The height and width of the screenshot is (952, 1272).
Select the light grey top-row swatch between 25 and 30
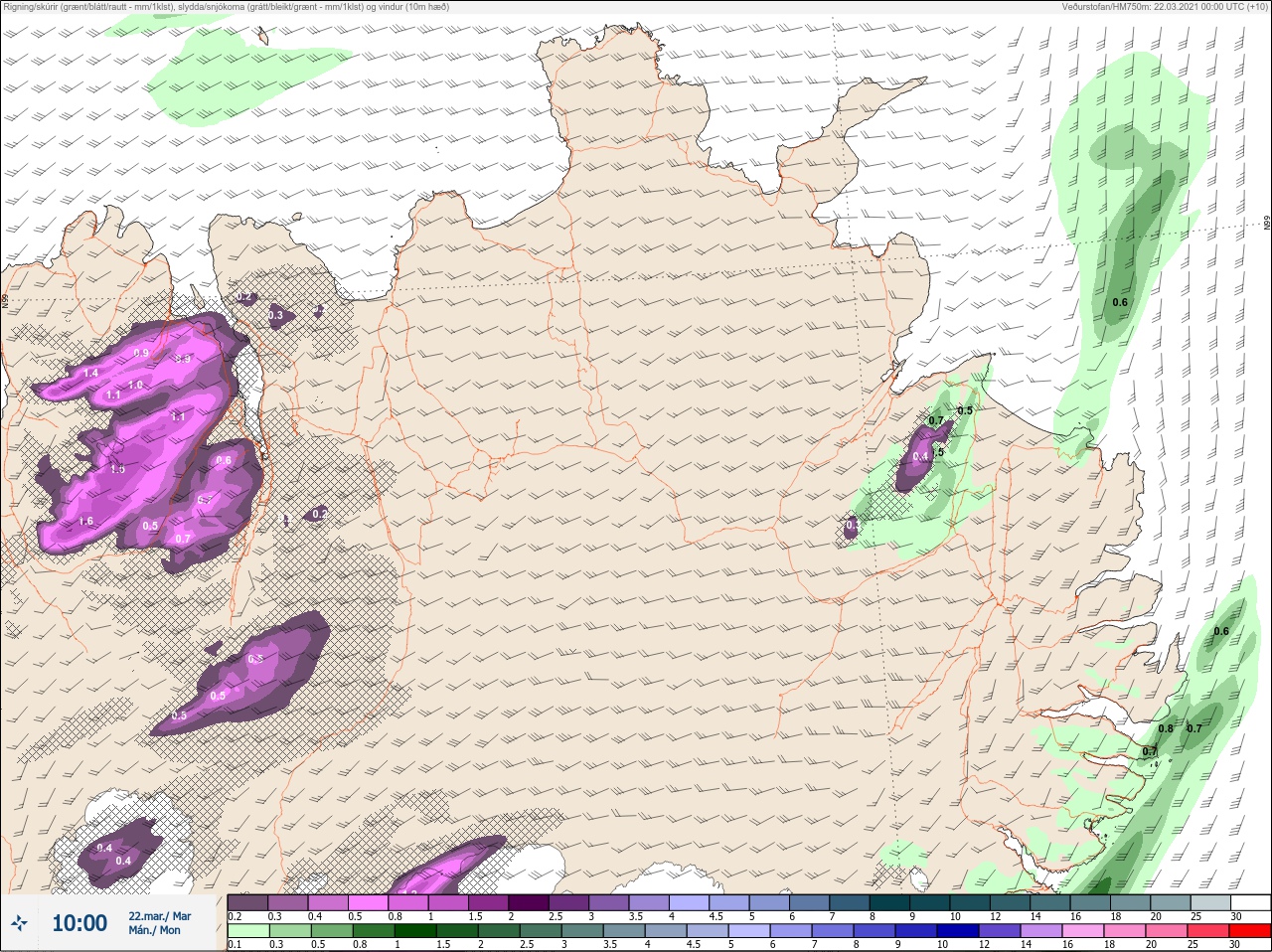(1210, 902)
